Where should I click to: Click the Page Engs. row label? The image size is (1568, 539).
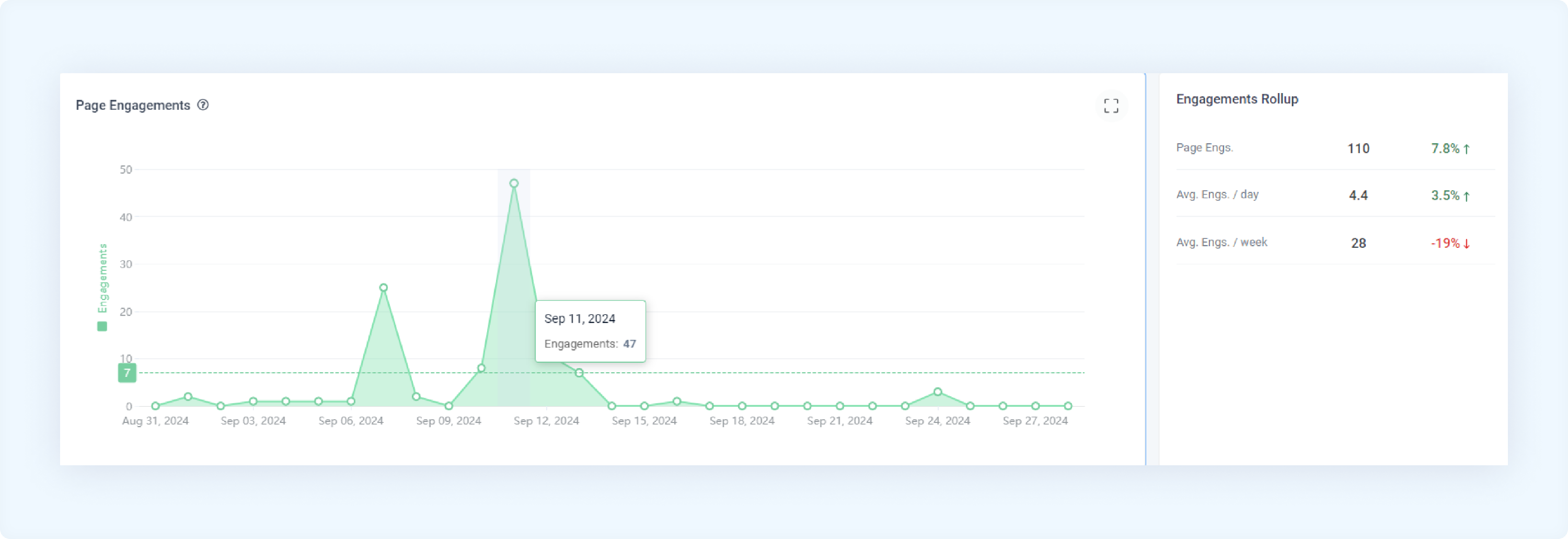[x=1204, y=147]
